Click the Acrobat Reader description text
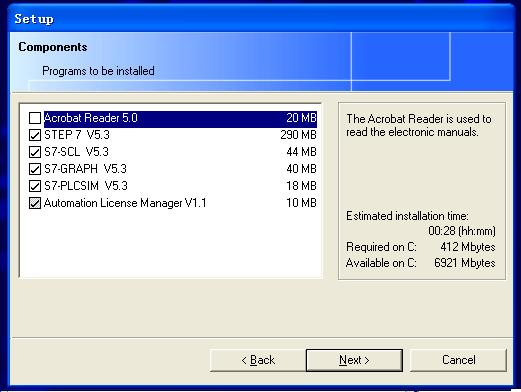This screenshot has height=392, width=521. coord(419,126)
